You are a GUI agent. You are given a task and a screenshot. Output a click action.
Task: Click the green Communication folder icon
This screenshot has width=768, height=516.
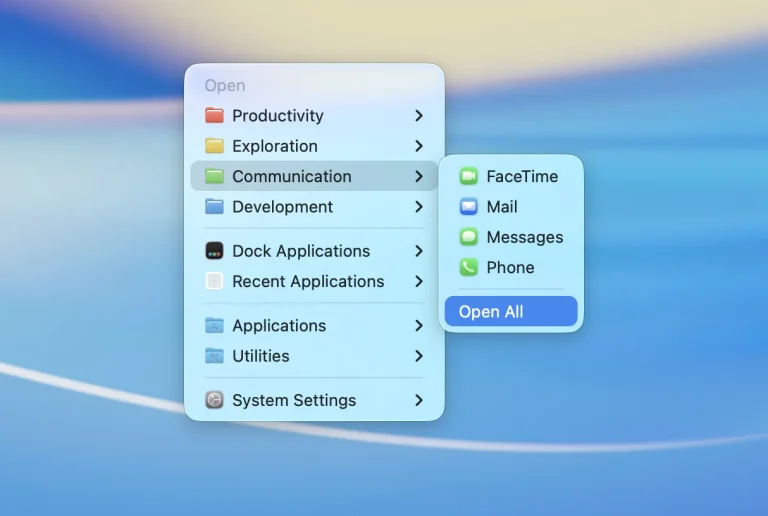click(x=214, y=176)
